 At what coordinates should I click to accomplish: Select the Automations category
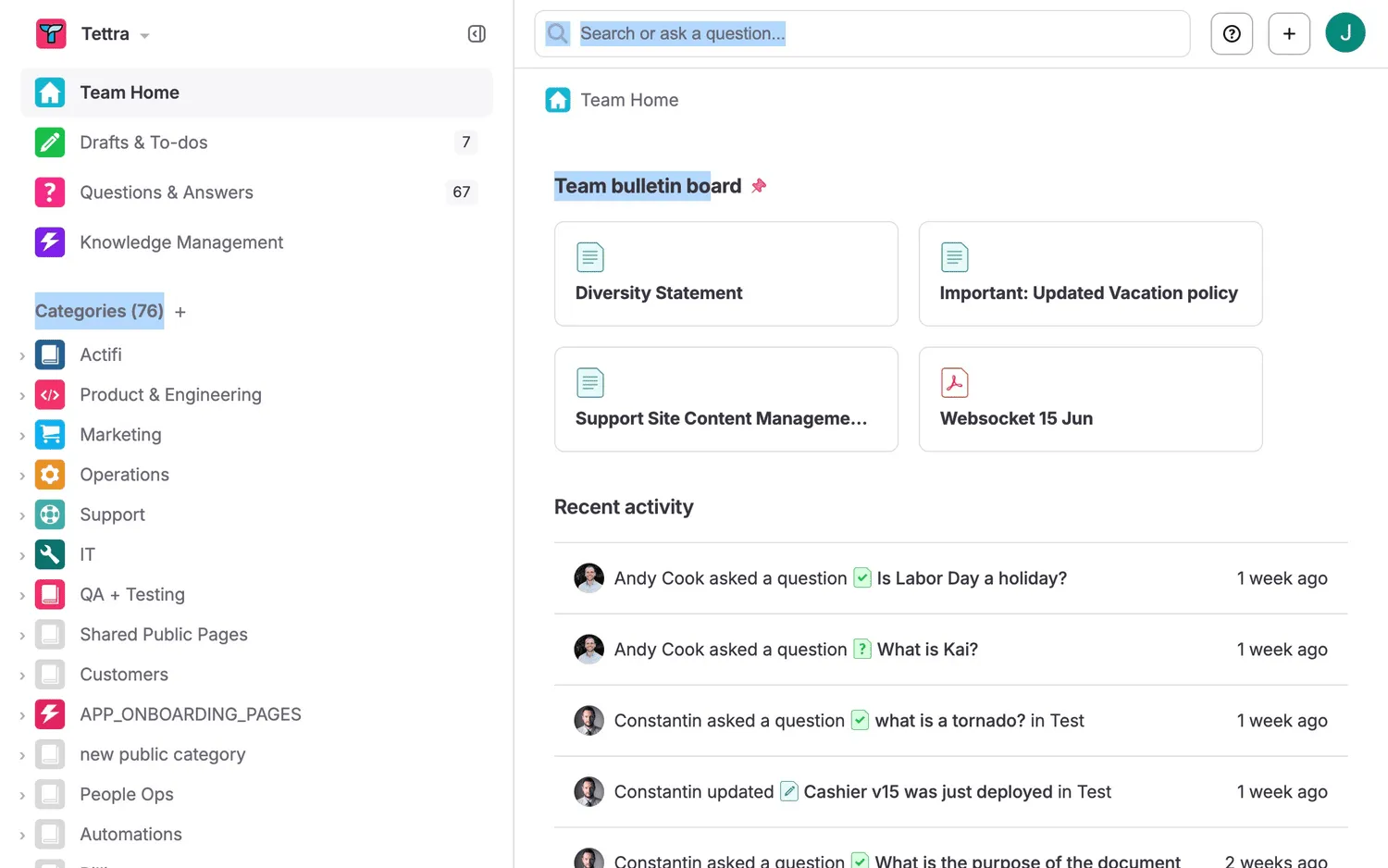[x=130, y=835]
